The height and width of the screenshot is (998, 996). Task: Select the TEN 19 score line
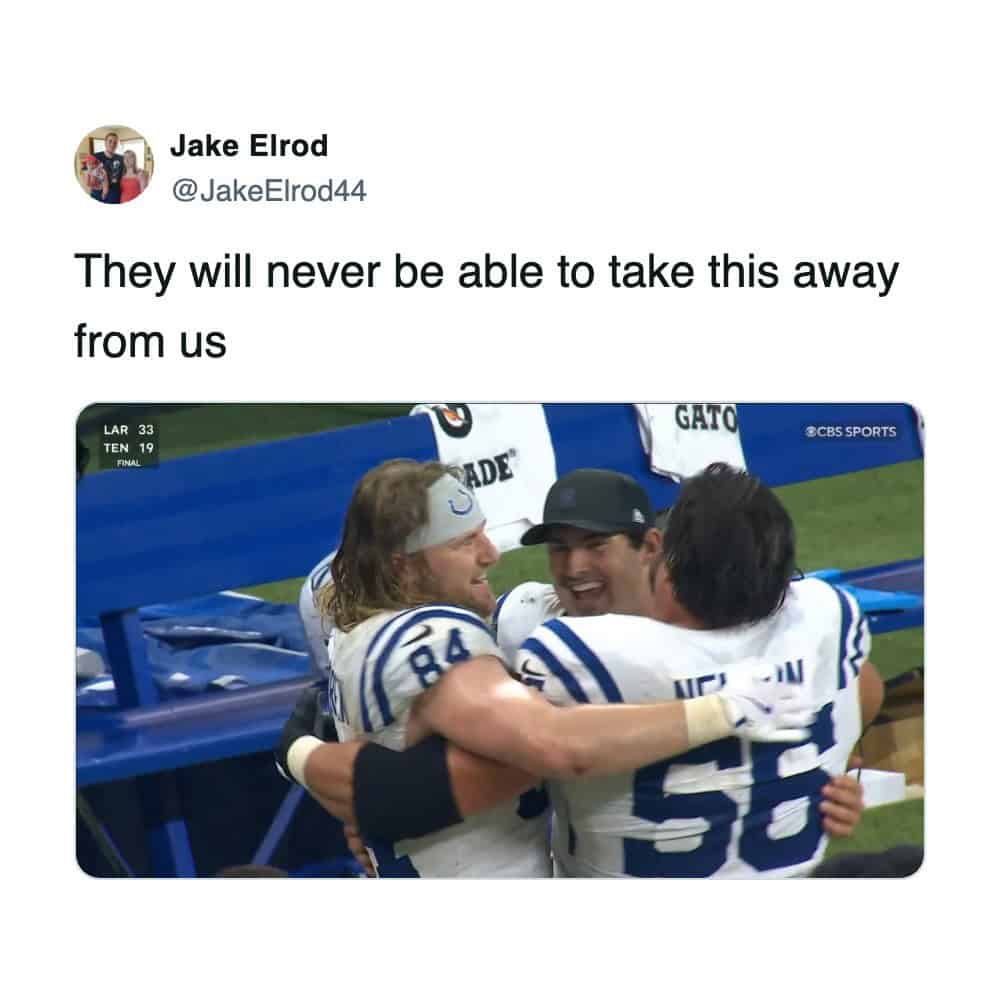[129, 448]
